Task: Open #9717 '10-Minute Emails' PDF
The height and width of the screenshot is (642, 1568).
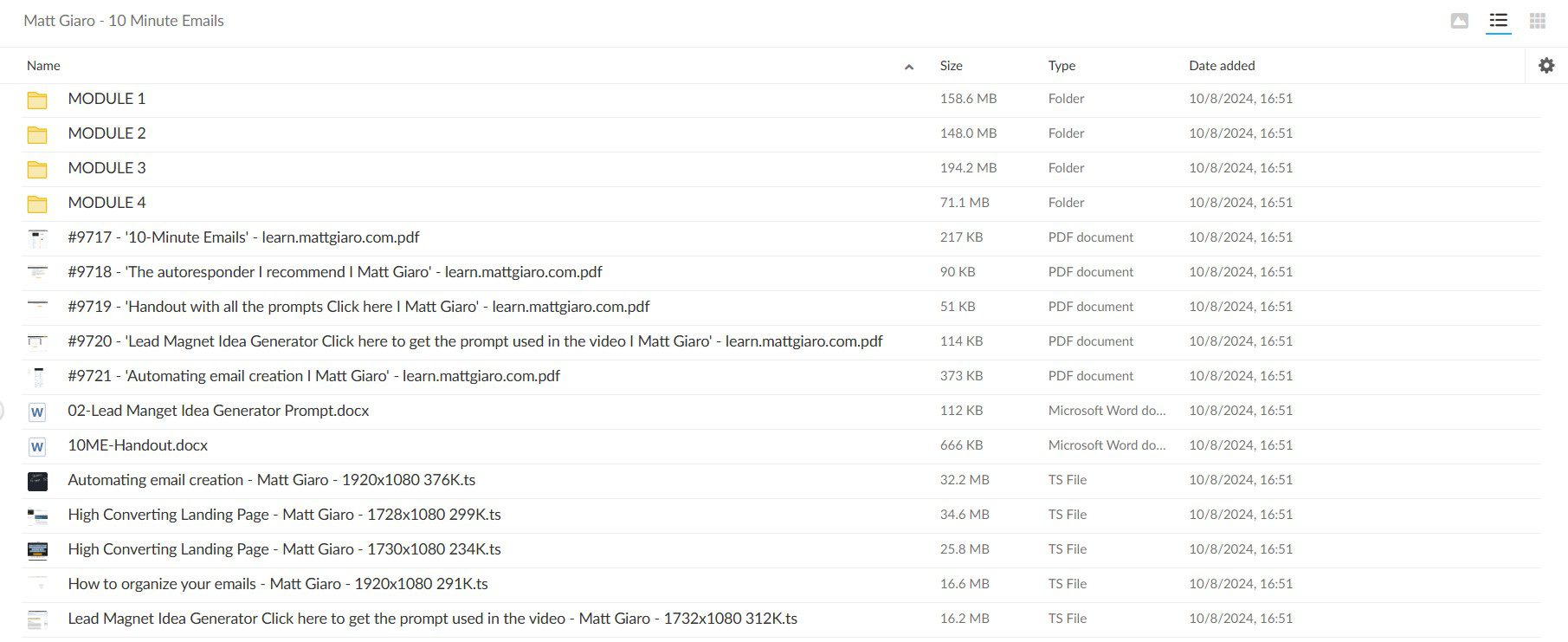Action: (x=243, y=237)
